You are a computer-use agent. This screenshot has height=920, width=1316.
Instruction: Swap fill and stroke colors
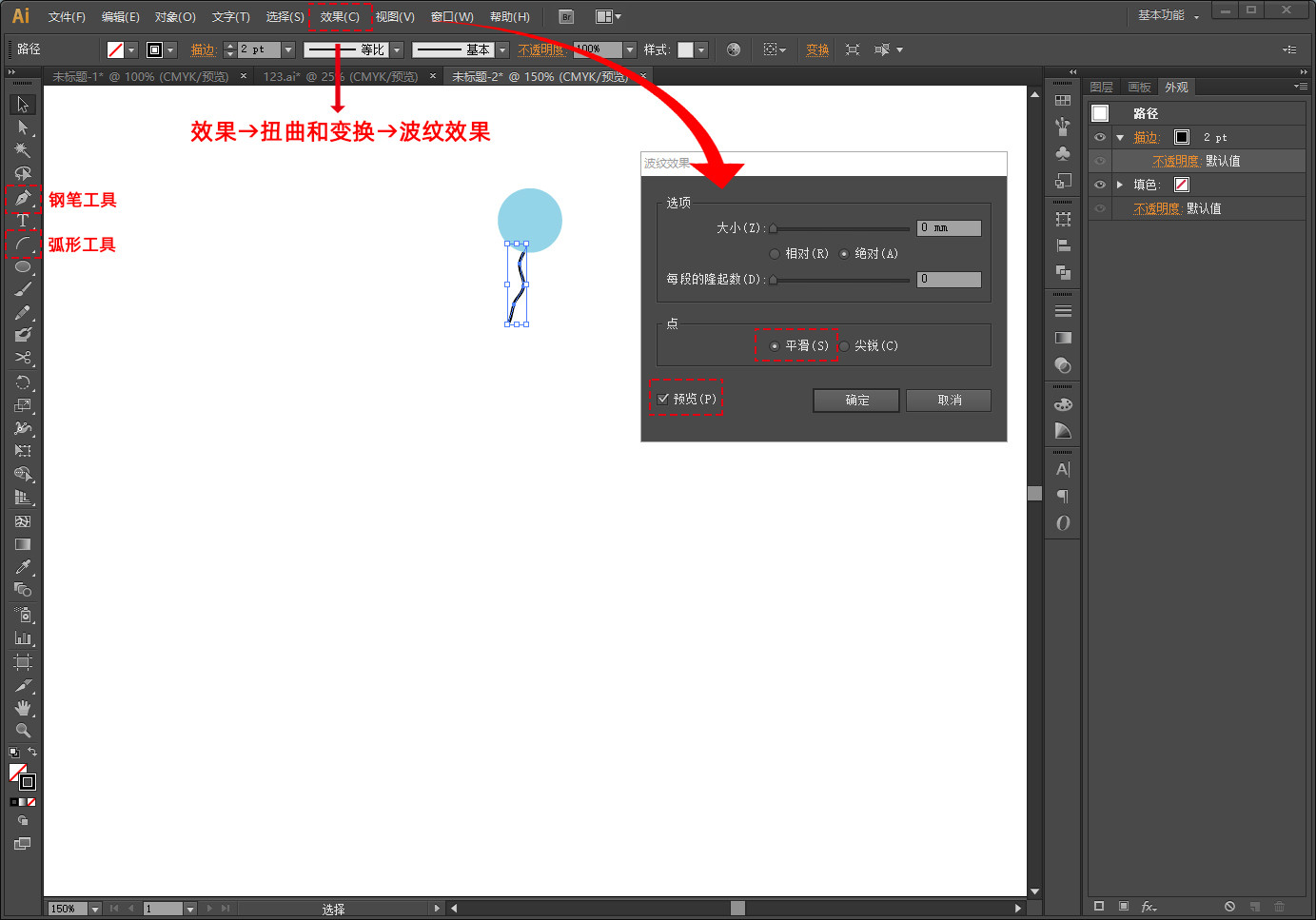(32, 752)
